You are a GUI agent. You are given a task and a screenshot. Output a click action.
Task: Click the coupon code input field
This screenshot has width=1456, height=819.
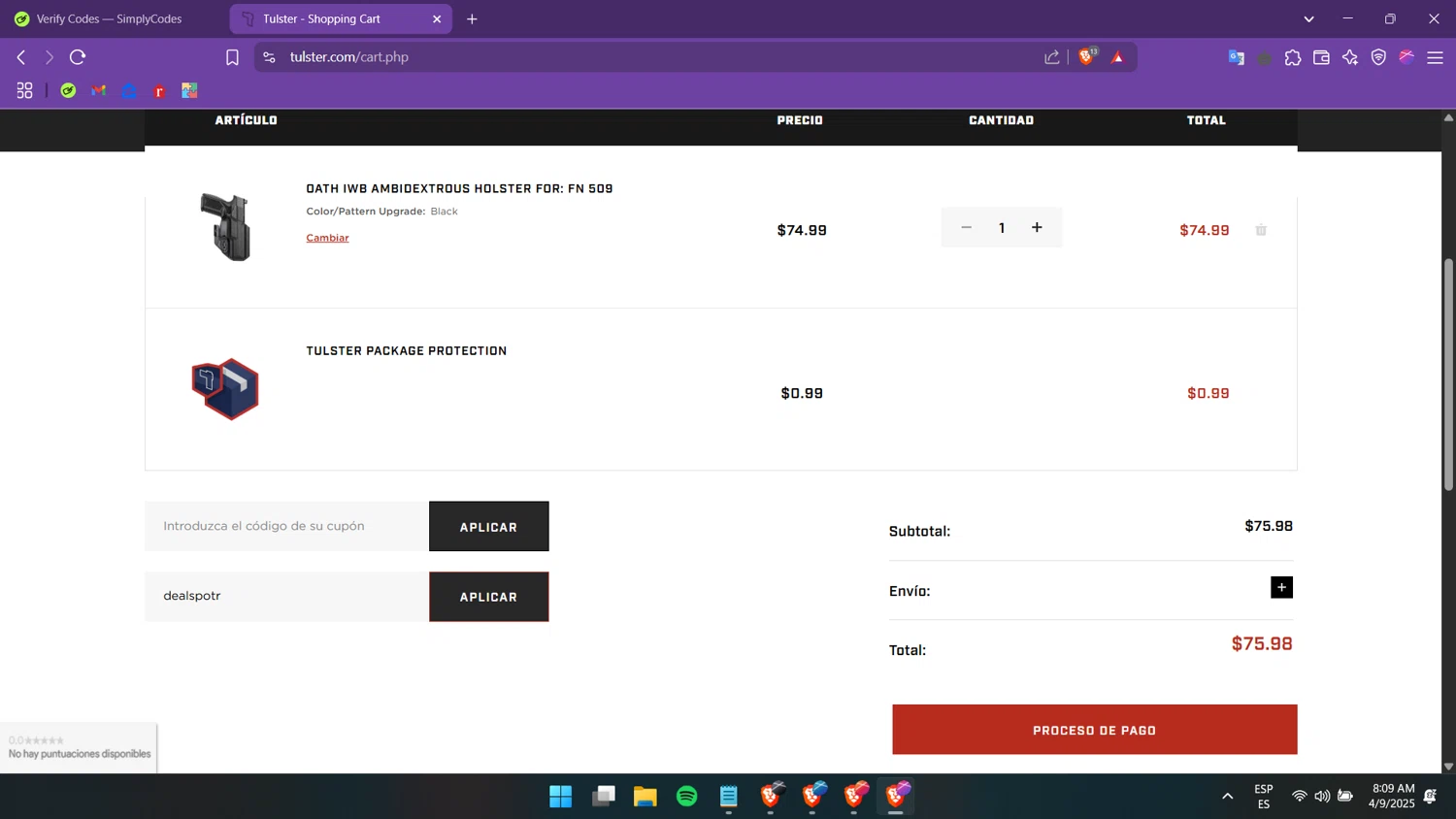(286, 526)
